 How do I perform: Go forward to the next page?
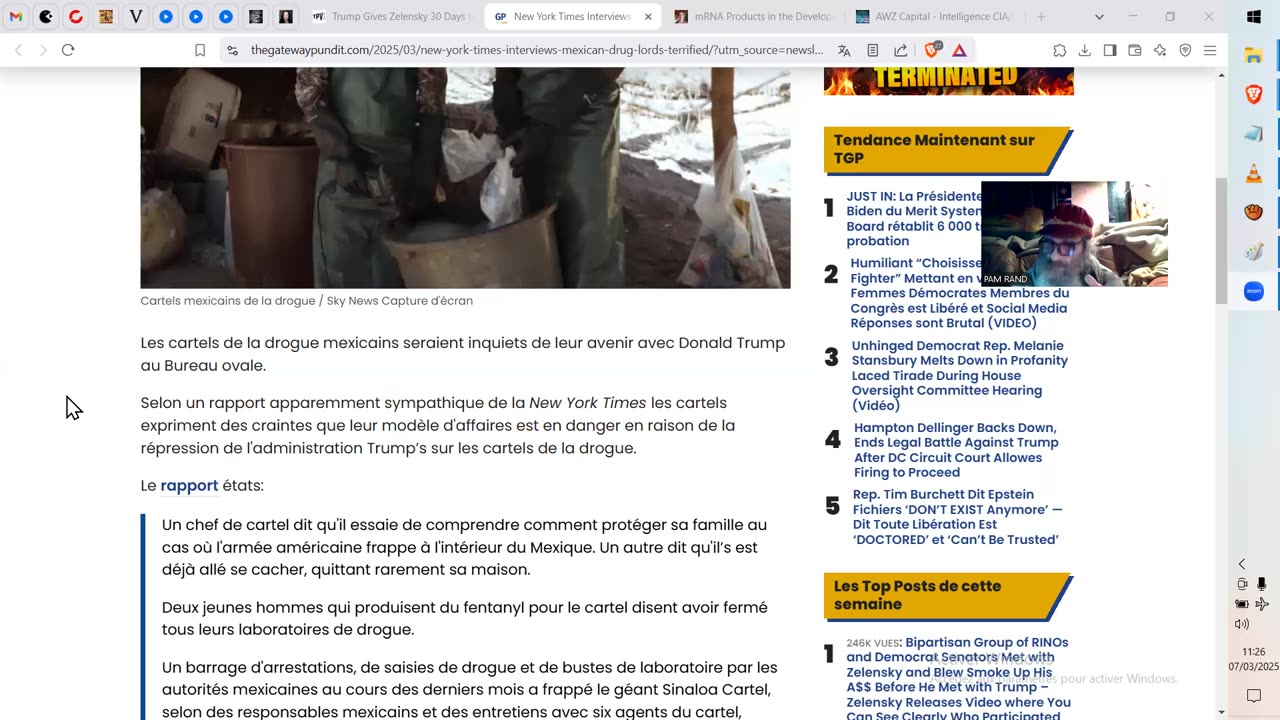(43, 50)
